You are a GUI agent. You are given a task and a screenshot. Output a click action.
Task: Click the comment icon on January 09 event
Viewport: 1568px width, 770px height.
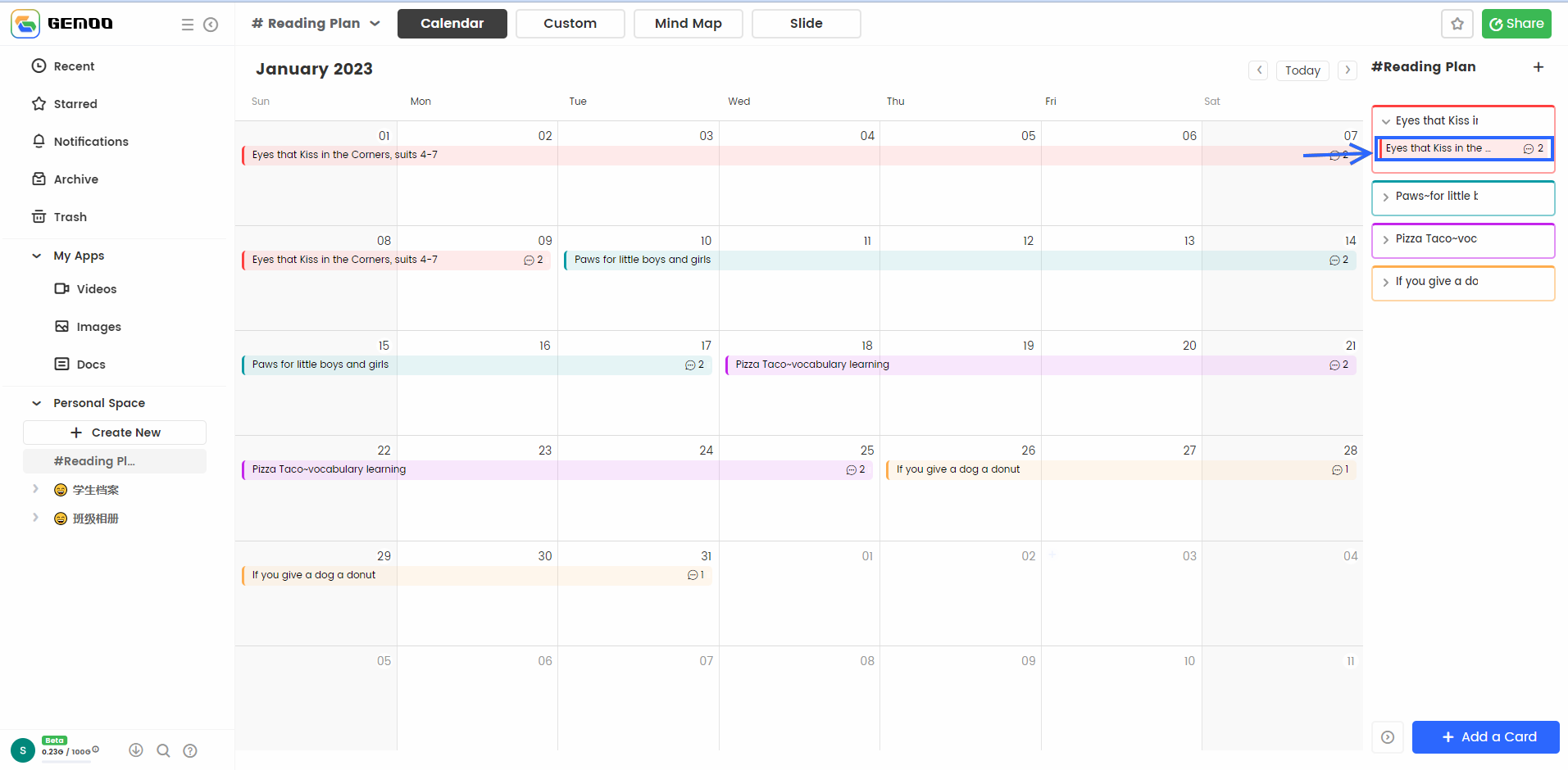529,260
